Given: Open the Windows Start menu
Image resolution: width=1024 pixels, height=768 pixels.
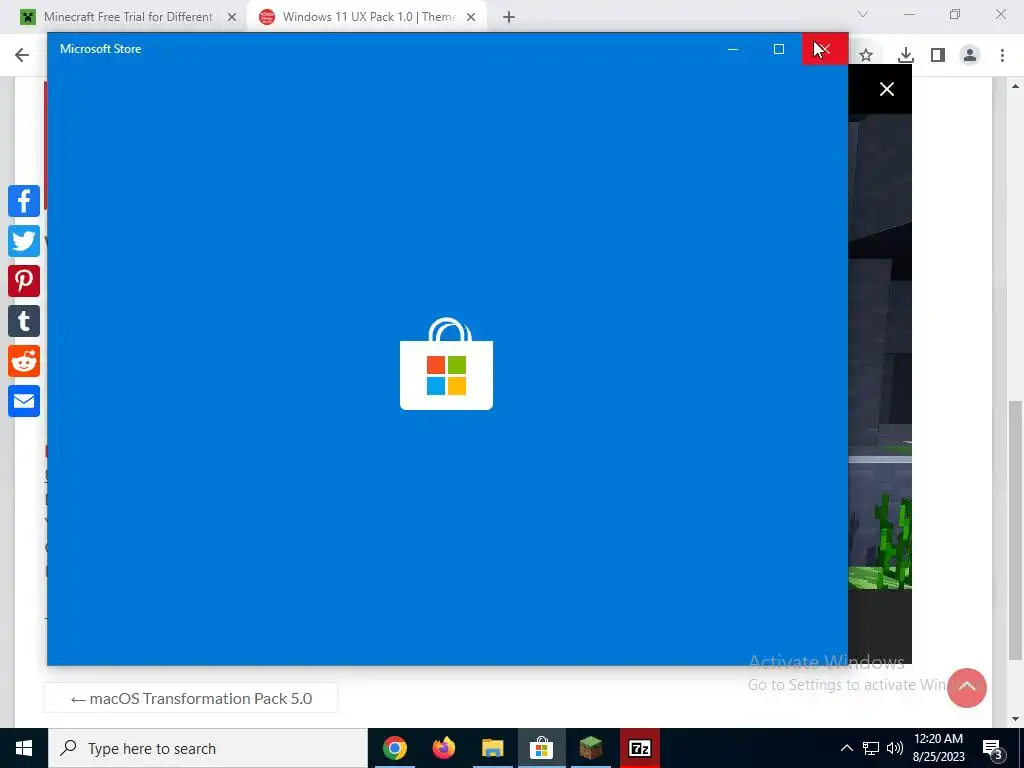Looking at the screenshot, I should coord(24,748).
